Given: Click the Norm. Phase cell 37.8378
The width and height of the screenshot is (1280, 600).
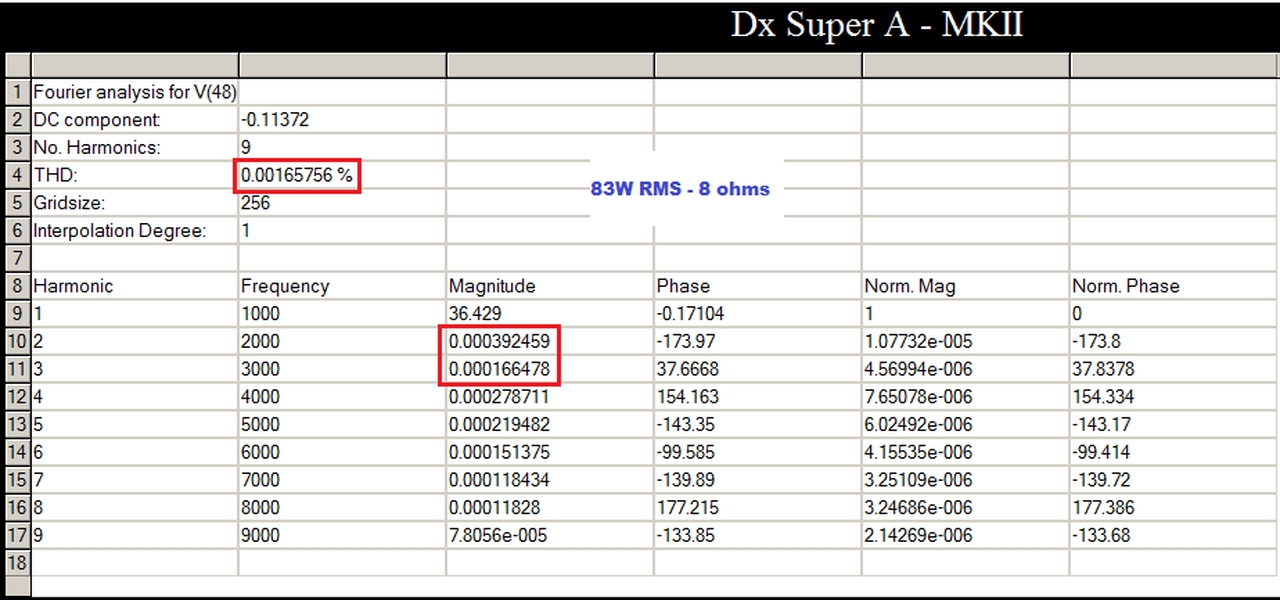Looking at the screenshot, I should coord(1174,369).
